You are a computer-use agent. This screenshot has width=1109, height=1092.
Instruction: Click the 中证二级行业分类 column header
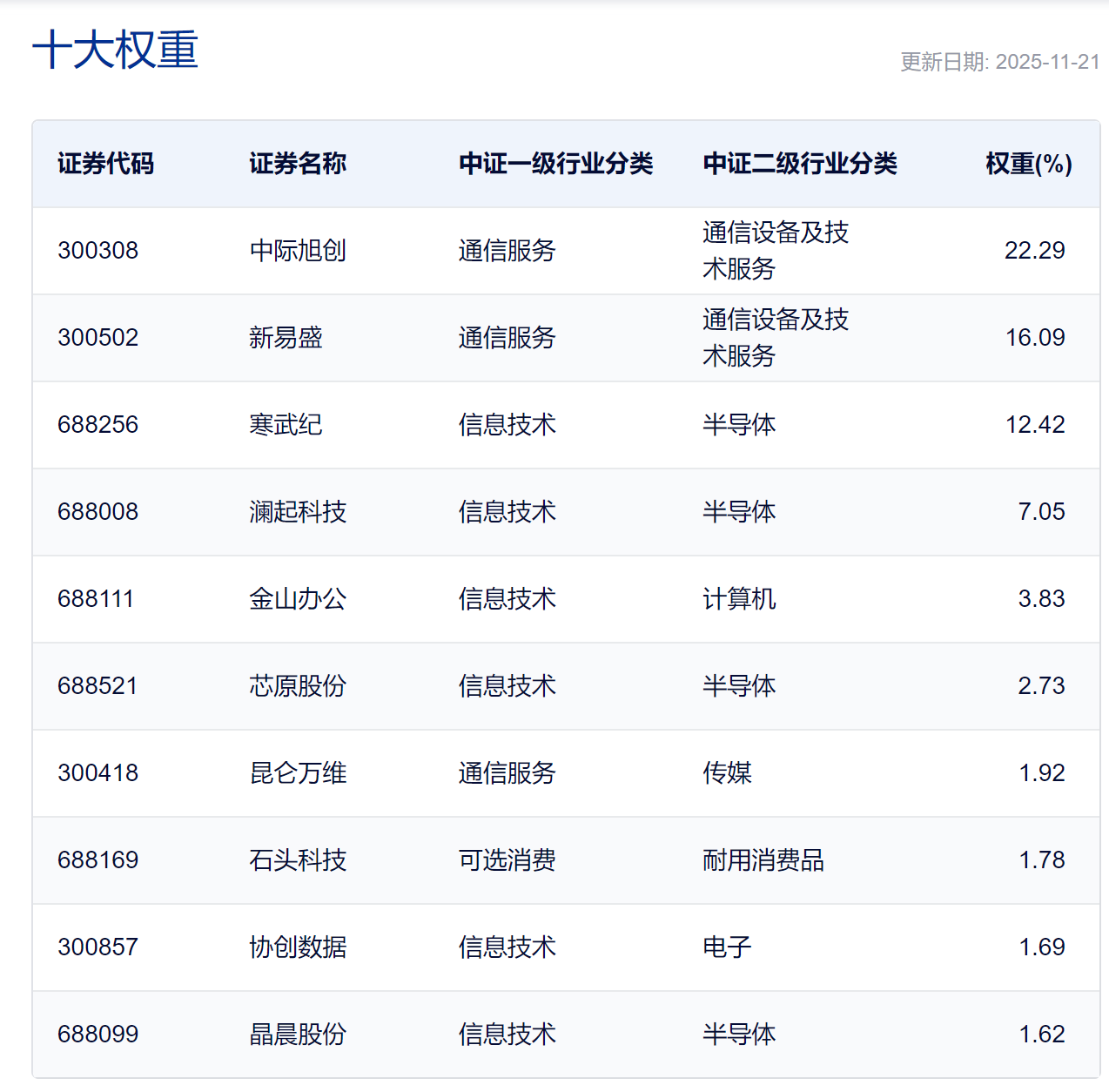point(801,164)
